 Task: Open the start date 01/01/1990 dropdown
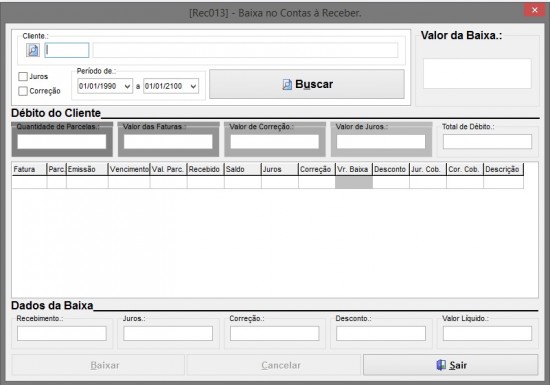pyautogui.click(x=127, y=86)
